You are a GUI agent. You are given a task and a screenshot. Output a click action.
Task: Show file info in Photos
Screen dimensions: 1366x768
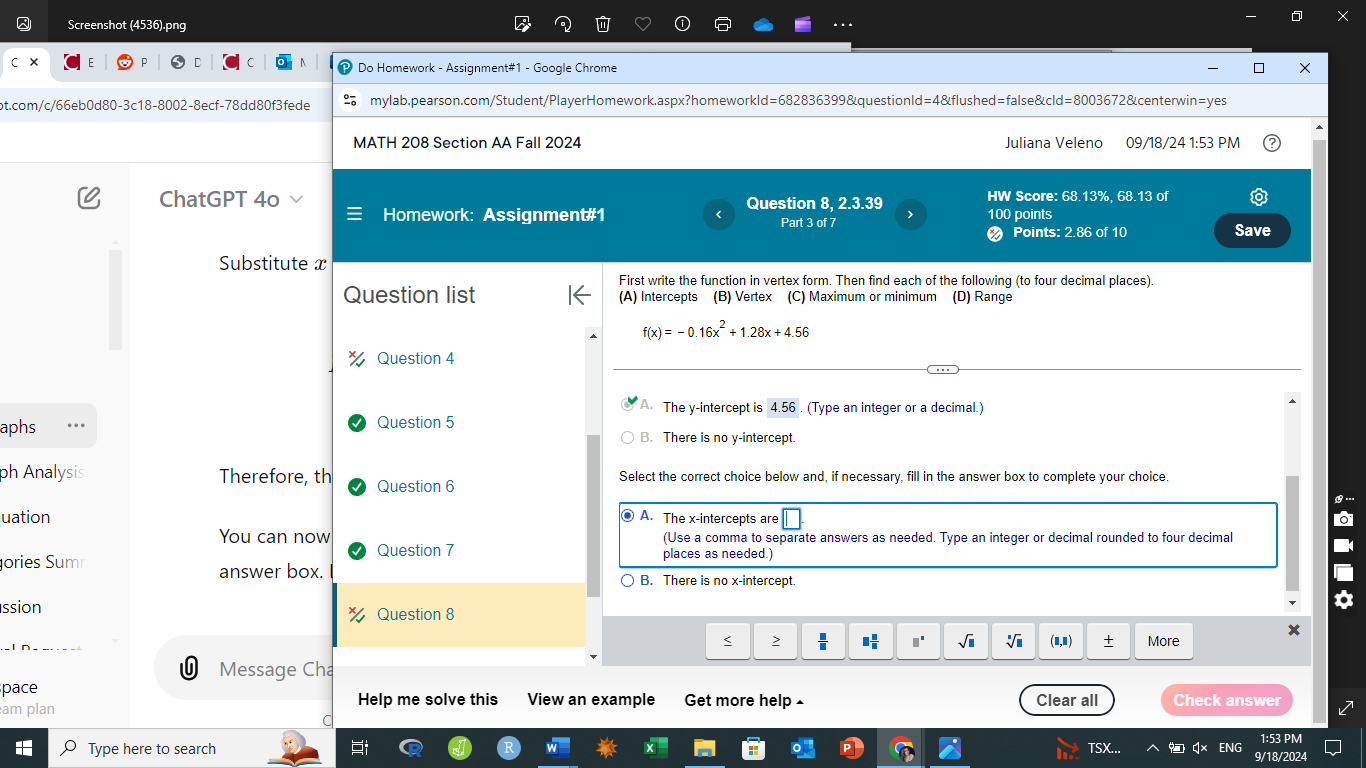tap(683, 25)
